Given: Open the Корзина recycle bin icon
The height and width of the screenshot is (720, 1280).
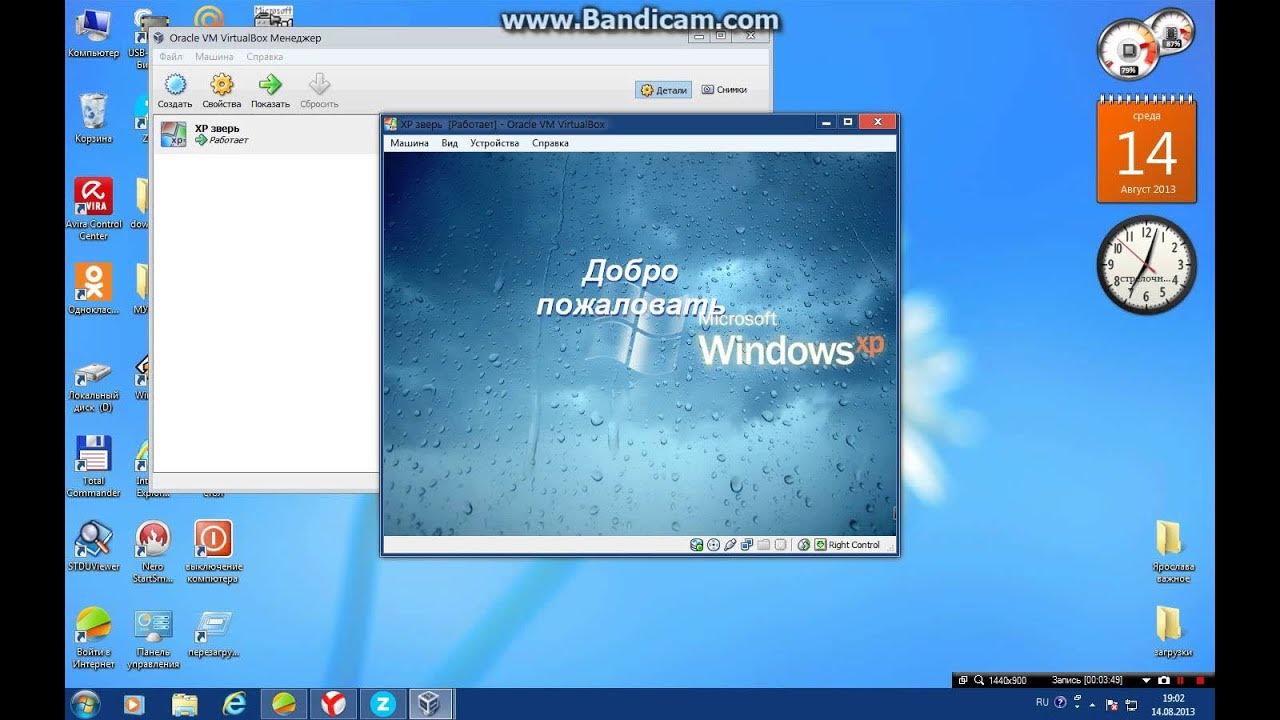Looking at the screenshot, I should [94, 118].
